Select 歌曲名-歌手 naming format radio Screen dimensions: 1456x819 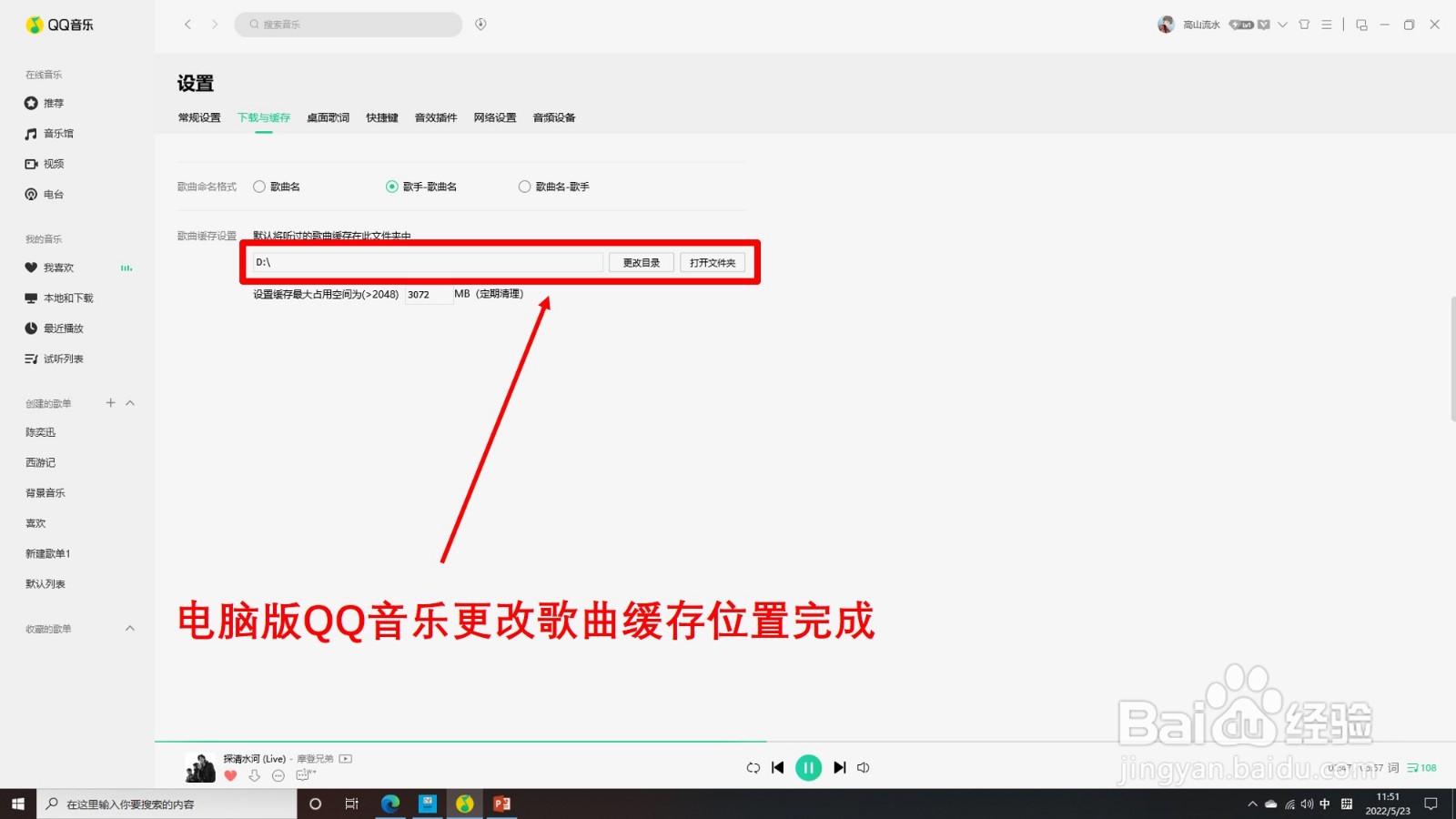tap(524, 187)
